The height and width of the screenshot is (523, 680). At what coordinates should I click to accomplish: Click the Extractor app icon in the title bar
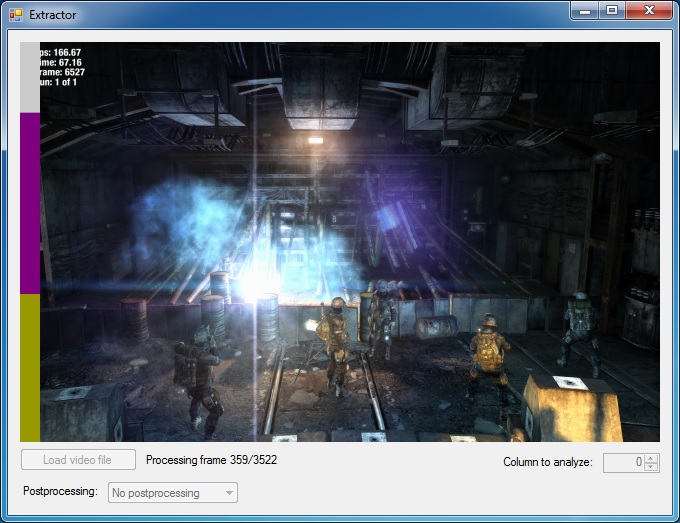(x=16, y=15)
